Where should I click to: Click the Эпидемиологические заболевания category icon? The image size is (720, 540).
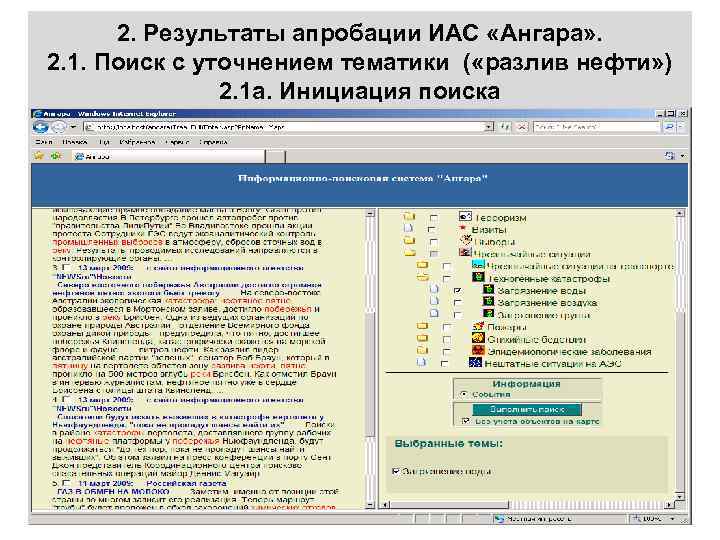[x=478, y=350]
